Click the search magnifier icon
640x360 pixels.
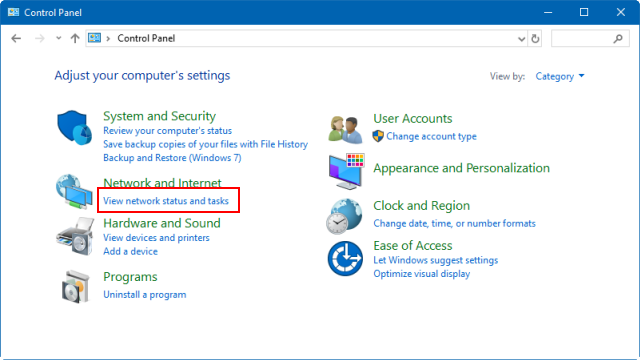pos(618,39)
